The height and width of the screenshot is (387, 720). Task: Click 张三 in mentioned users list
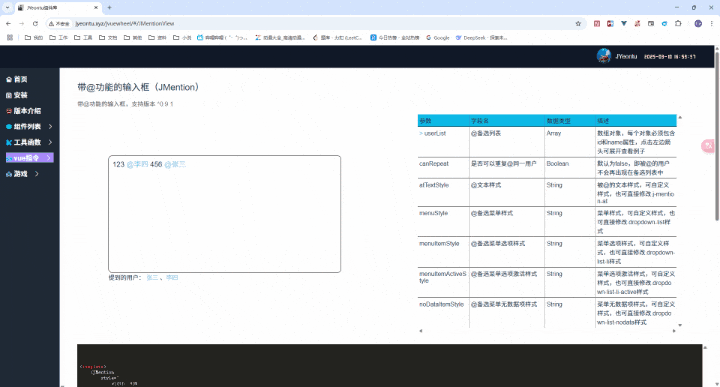[x=152, y=278]
